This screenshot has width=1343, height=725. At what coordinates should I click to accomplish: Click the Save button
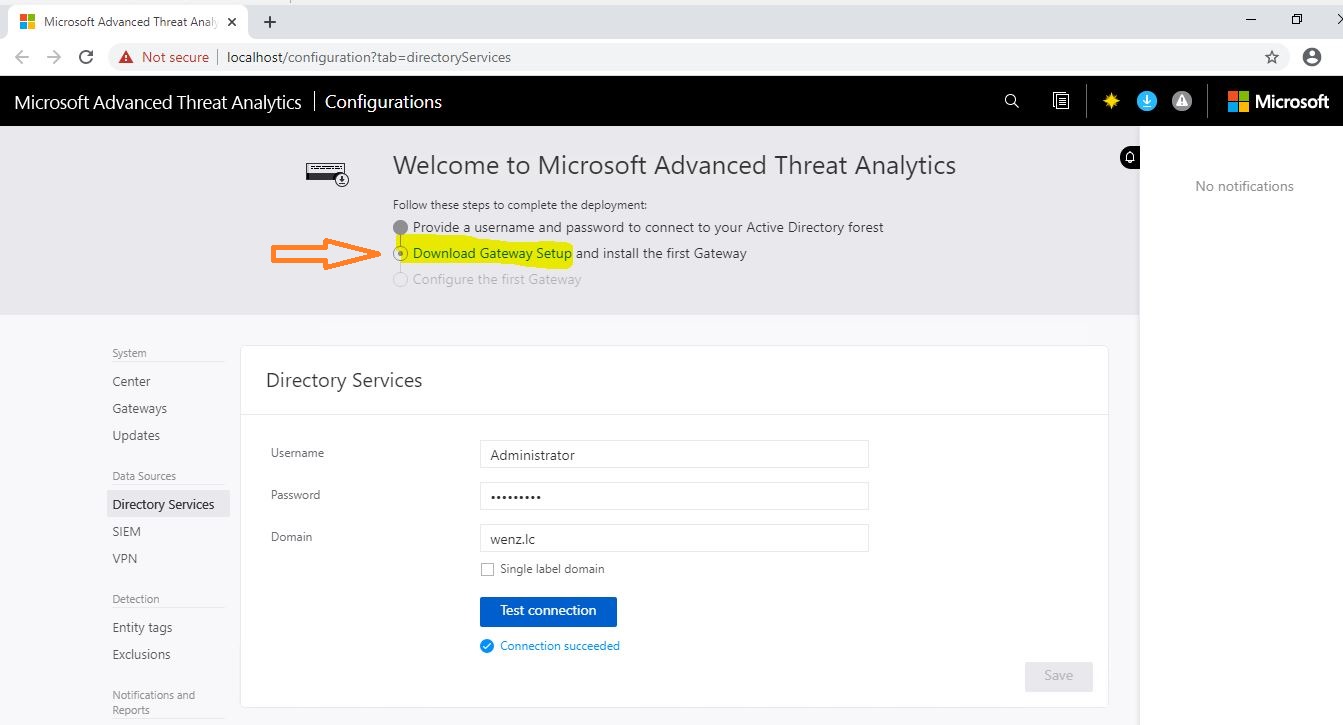(x=1058, y=676)
